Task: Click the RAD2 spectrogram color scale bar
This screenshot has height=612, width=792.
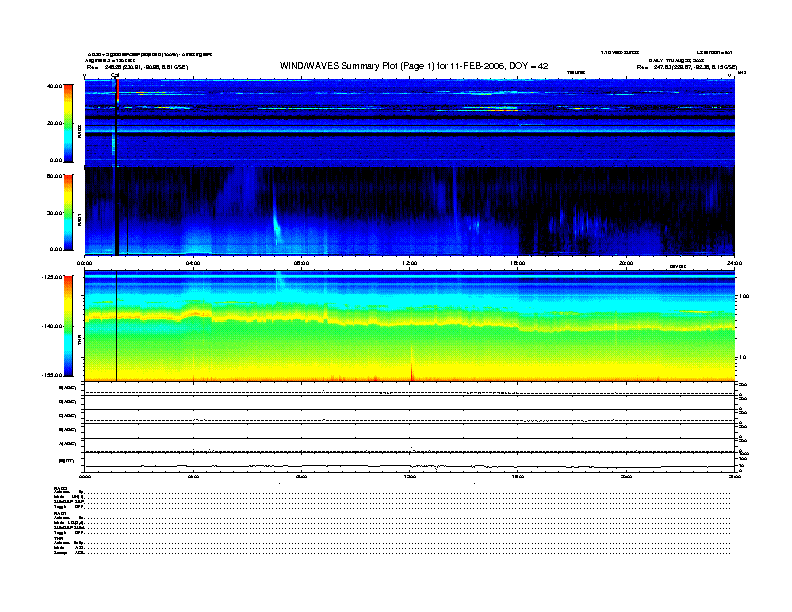Action: click(x=68, y=123)
